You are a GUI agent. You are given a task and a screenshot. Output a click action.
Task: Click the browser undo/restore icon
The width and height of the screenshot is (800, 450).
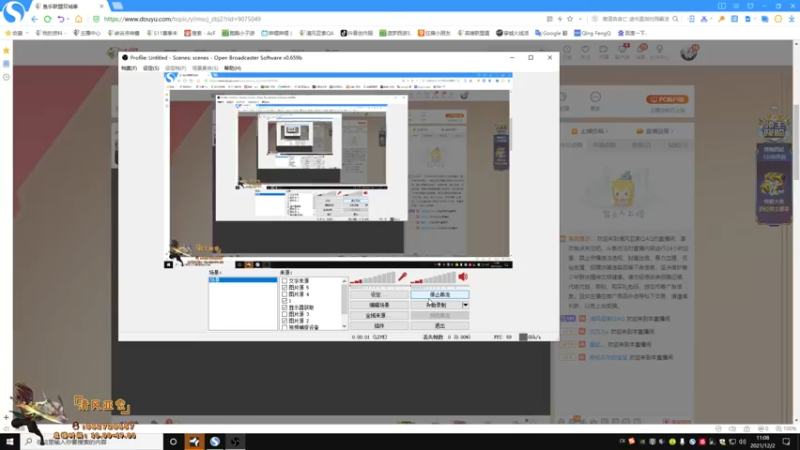point(61,19)
